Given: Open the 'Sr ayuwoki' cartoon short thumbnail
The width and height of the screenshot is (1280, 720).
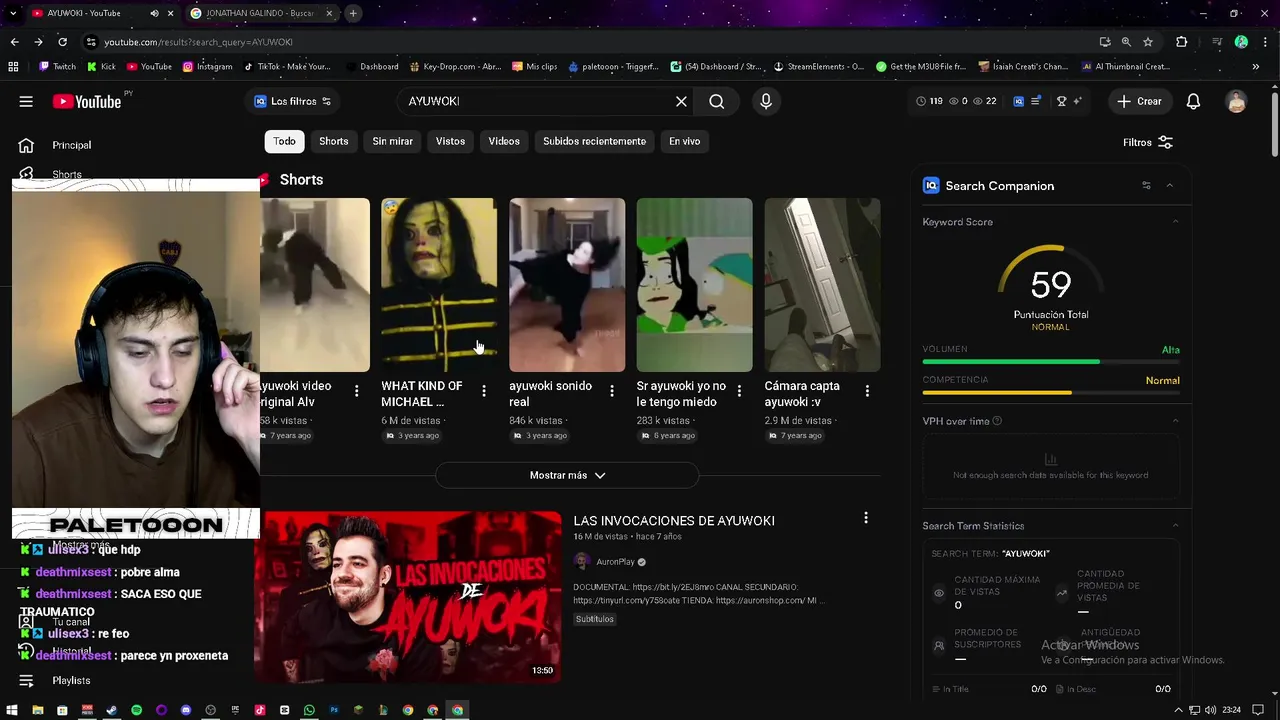Looking at the screenshot, I should point(694,284).
